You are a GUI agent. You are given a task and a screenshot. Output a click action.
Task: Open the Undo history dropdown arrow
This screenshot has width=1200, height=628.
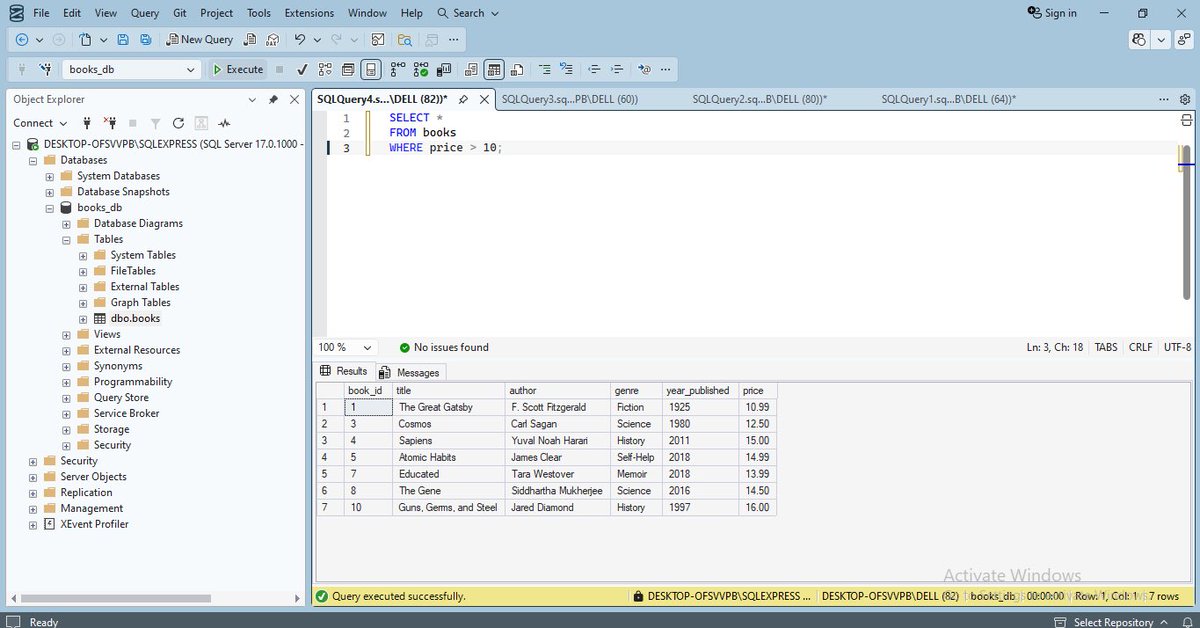point(315,39)
